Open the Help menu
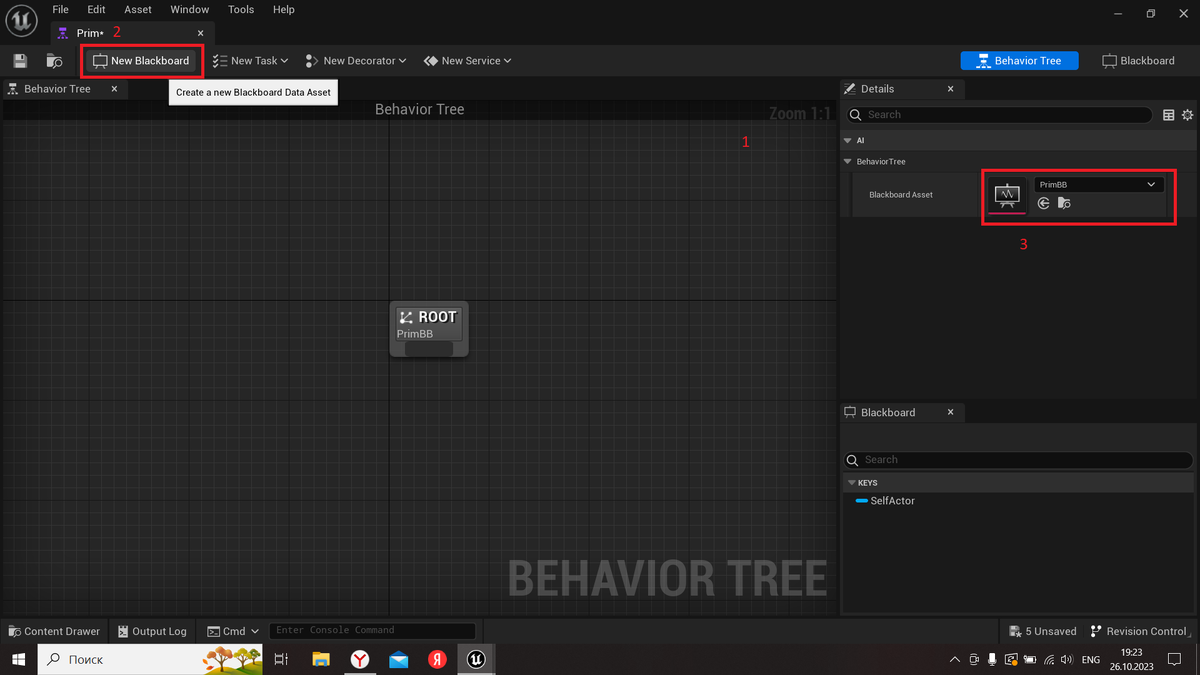This screenshot has width=1200, height=675. click(x=284, y=10)
